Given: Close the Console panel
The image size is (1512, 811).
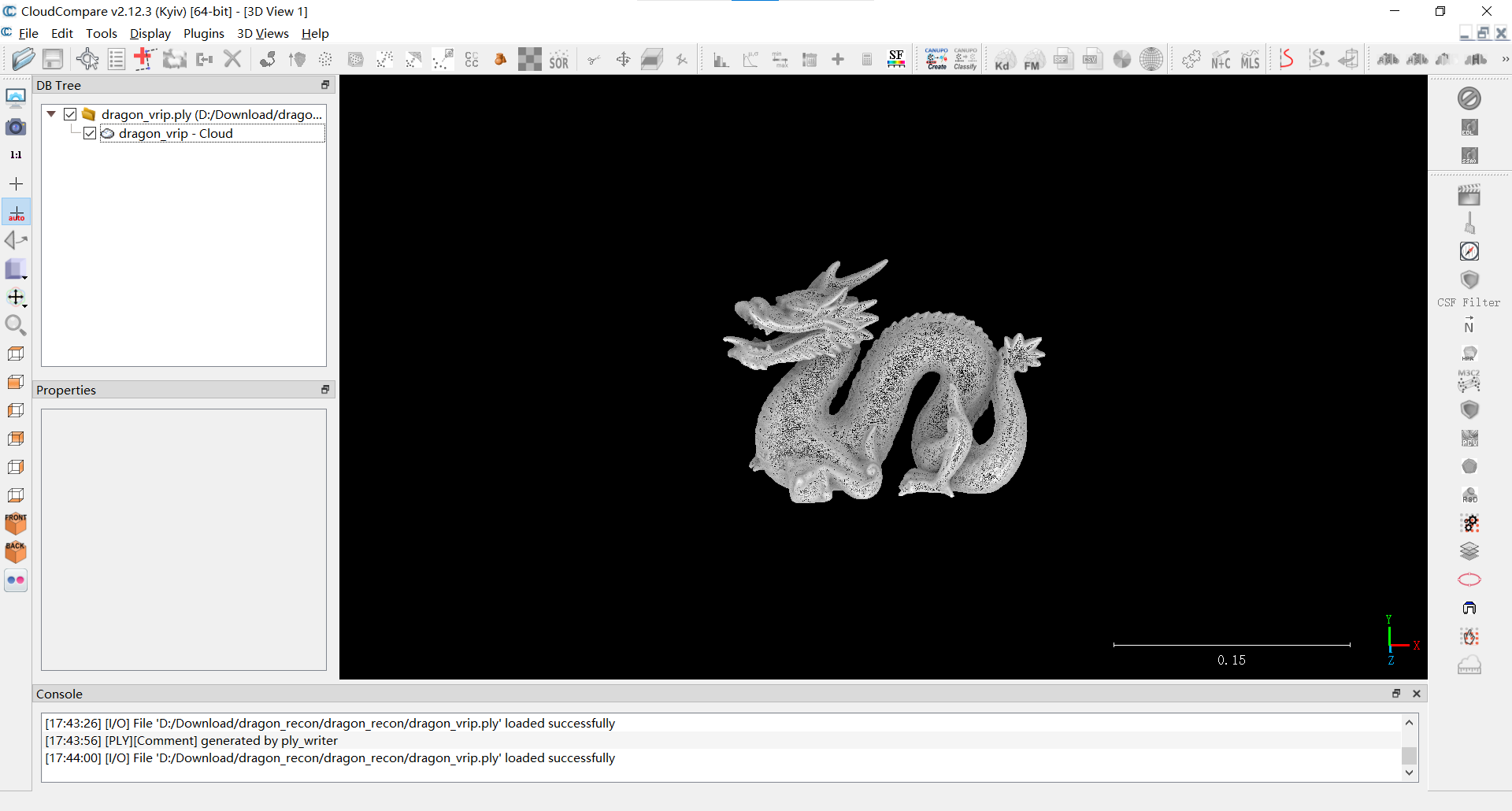Looking at the screenshot, I should 1417,694.
